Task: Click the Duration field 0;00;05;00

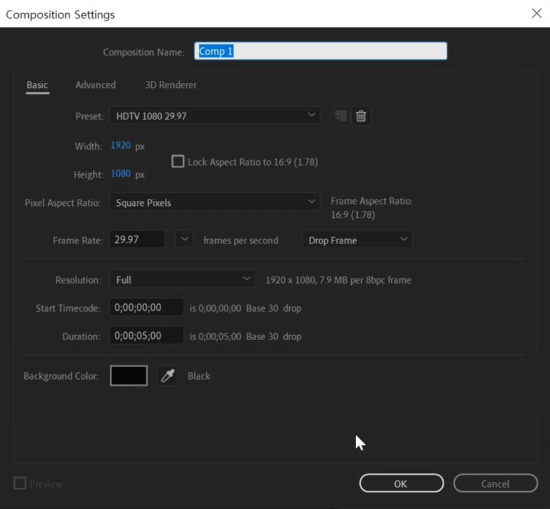Action: coord(146,336)
